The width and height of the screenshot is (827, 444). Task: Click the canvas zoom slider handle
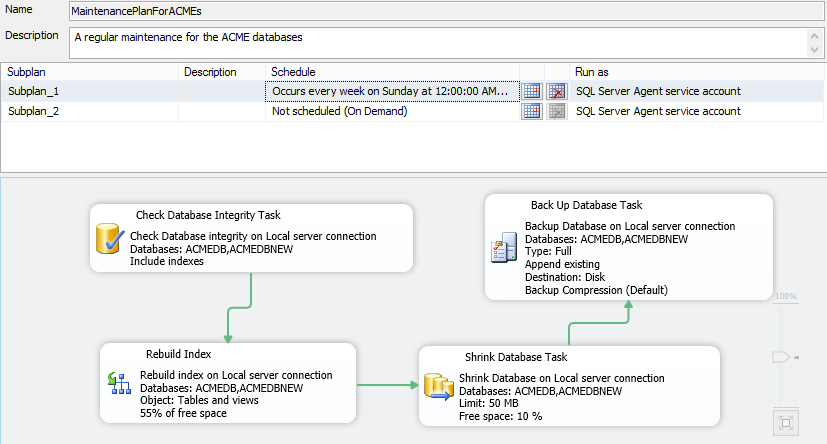pos(781,357)
